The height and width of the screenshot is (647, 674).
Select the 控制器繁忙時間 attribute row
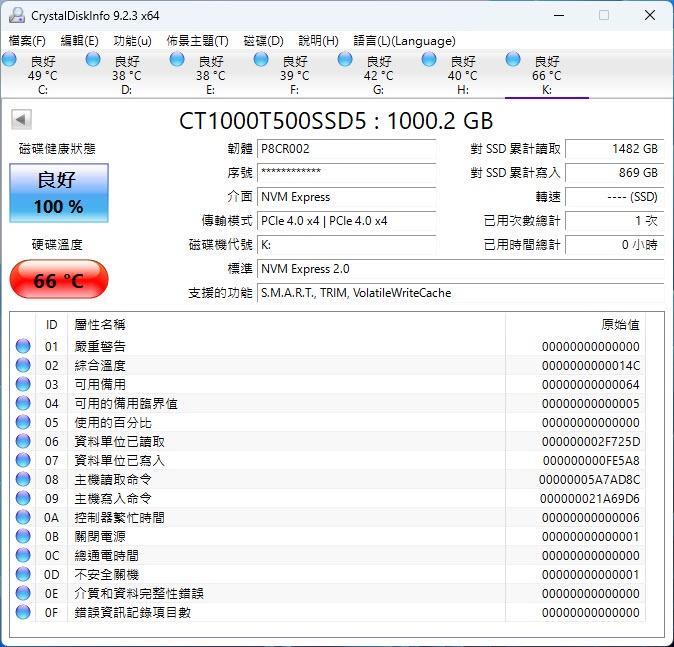(328, 517)
